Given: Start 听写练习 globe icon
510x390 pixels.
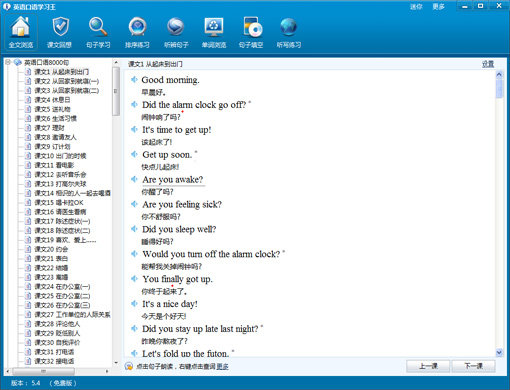Looking at the screenshot, I should 289,32.
